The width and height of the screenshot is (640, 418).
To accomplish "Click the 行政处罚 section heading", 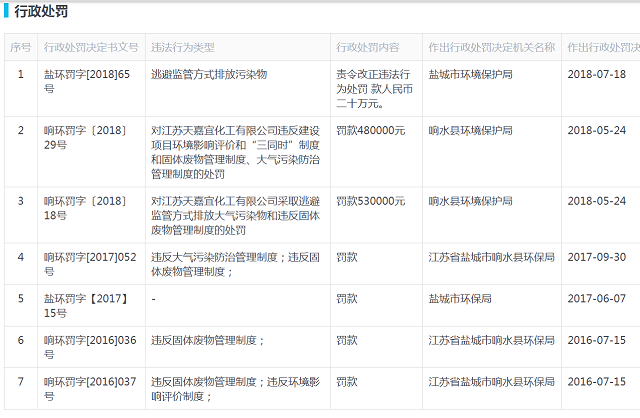I will coord(42,12).
